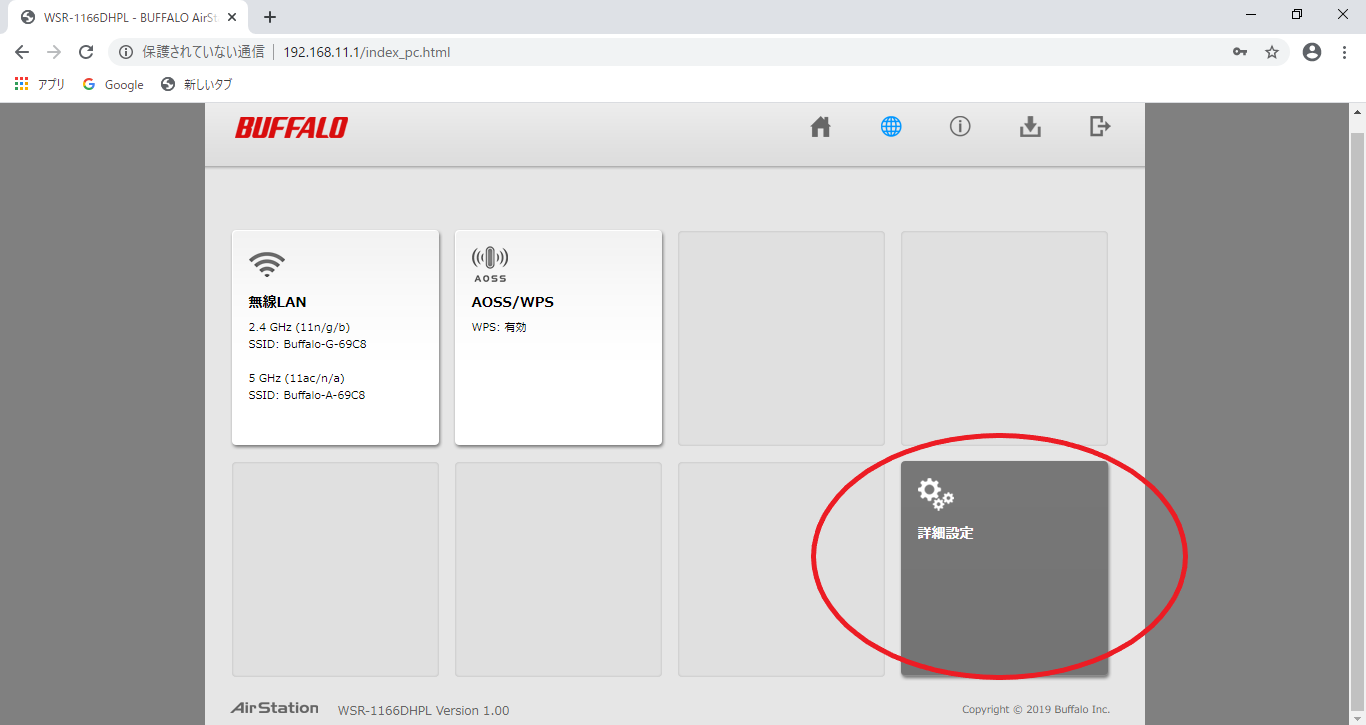Click the information circle icon
The height and width of the screenshot is (725, 1366).
[960, 127]
